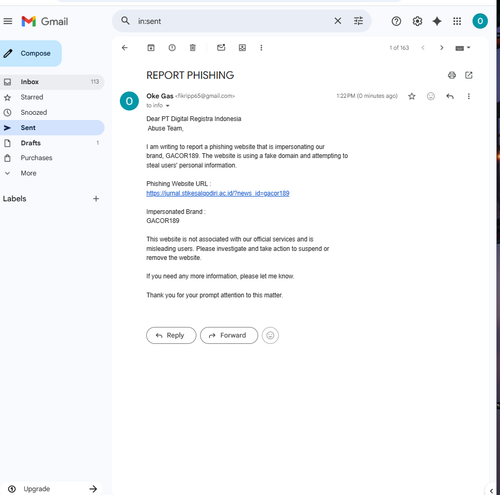Print all with the printer icon
500x495 pixels.
(452, 75)
